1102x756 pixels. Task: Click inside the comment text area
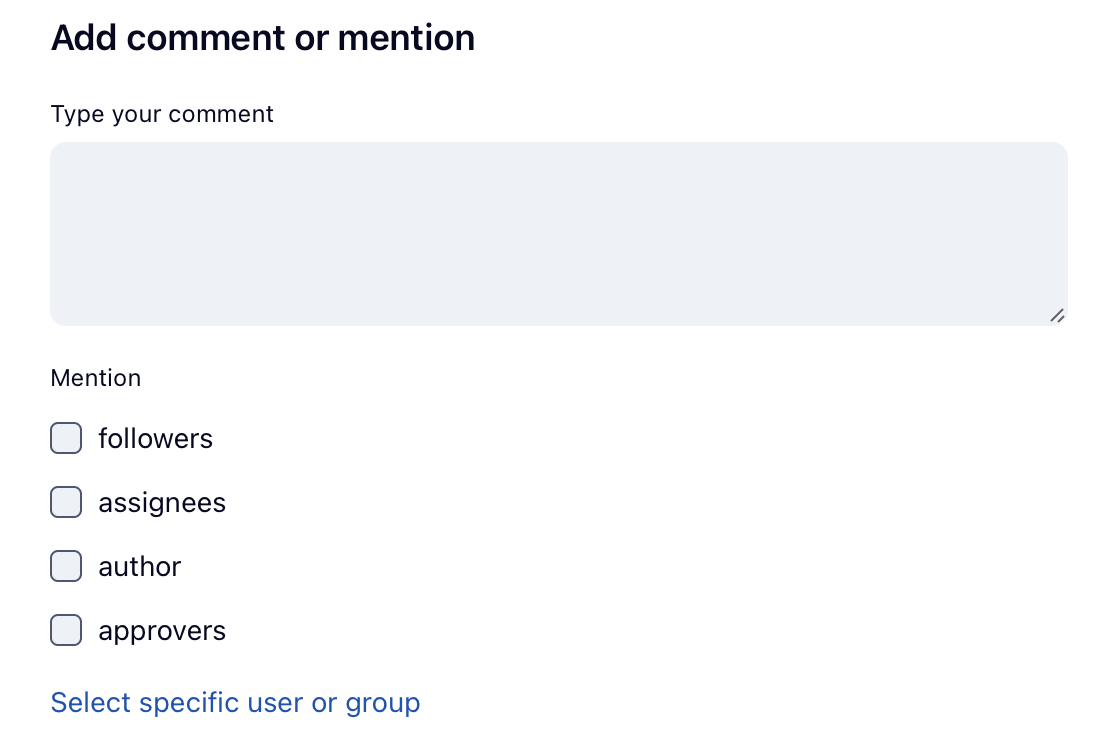click(558, 233)
